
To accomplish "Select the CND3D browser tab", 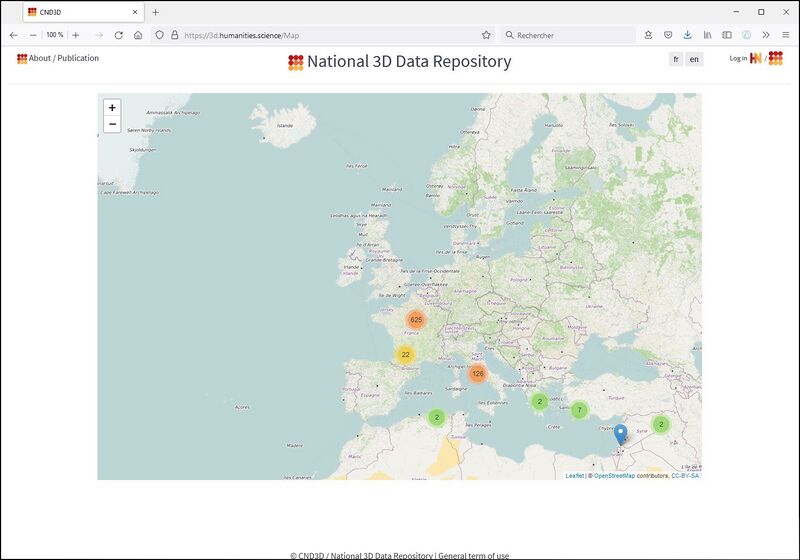I will (80, 12).
